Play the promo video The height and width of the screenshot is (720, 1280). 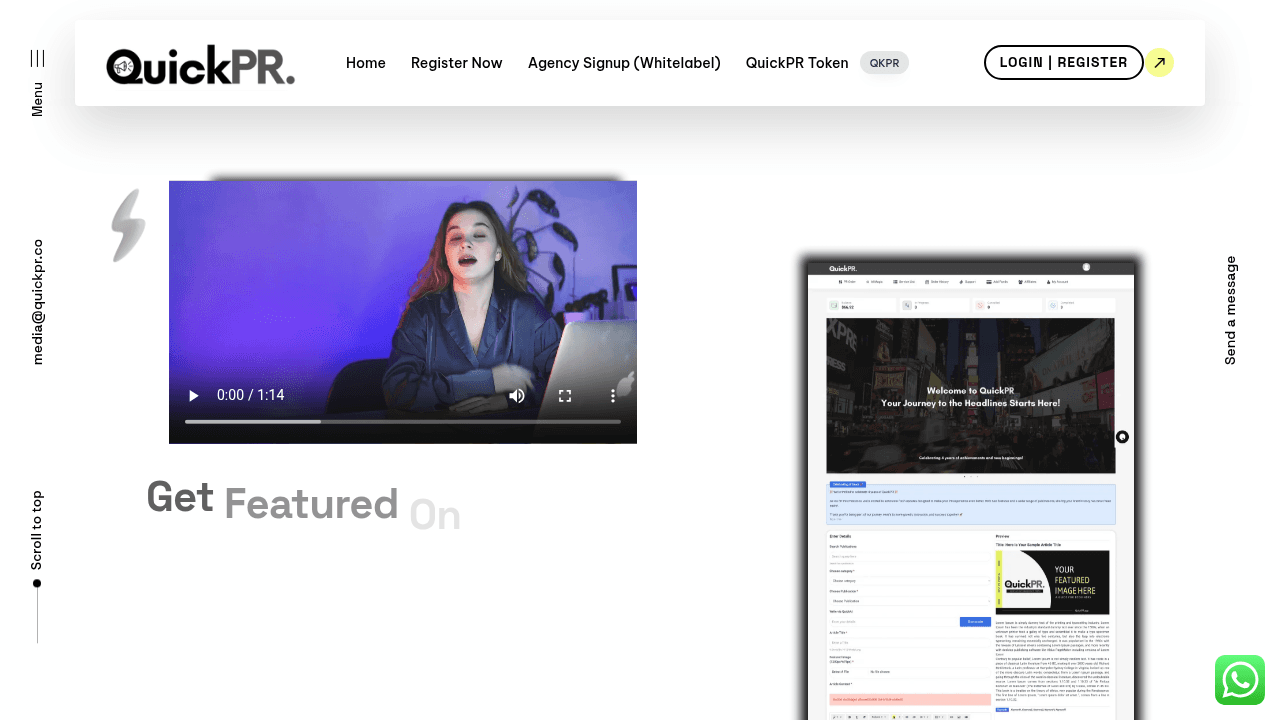[x=194, y=395]
